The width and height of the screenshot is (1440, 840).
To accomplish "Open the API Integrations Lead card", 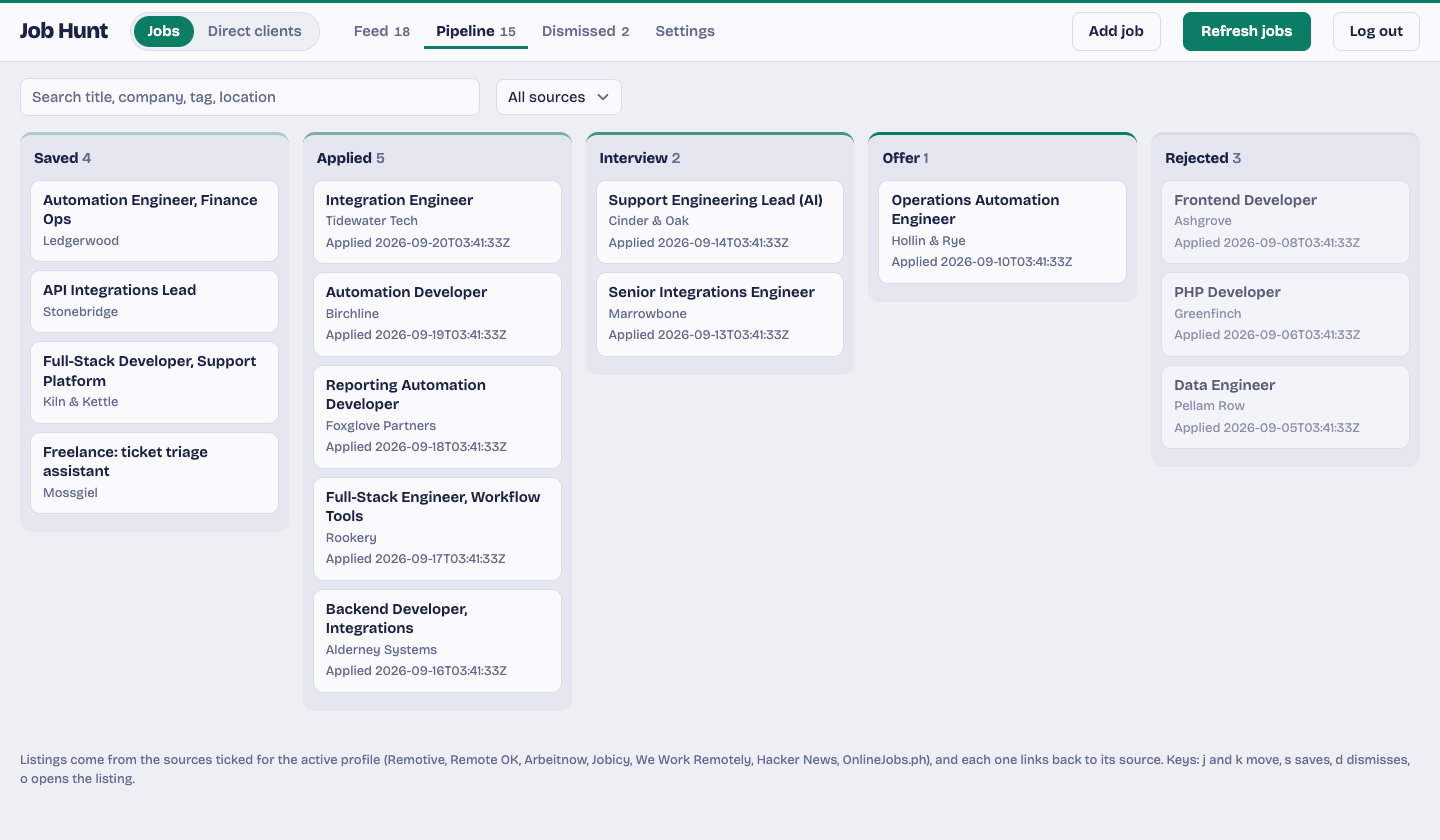I will coord(154,301).
